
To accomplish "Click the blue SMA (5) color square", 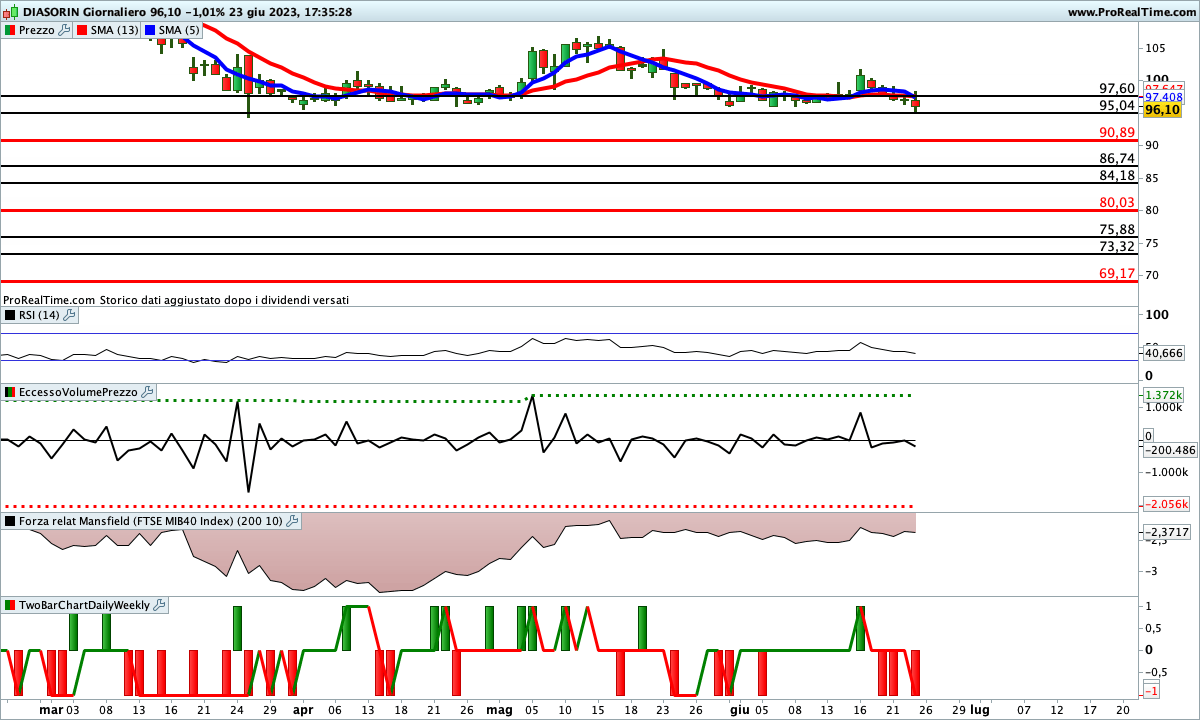I will coord(151,30).
